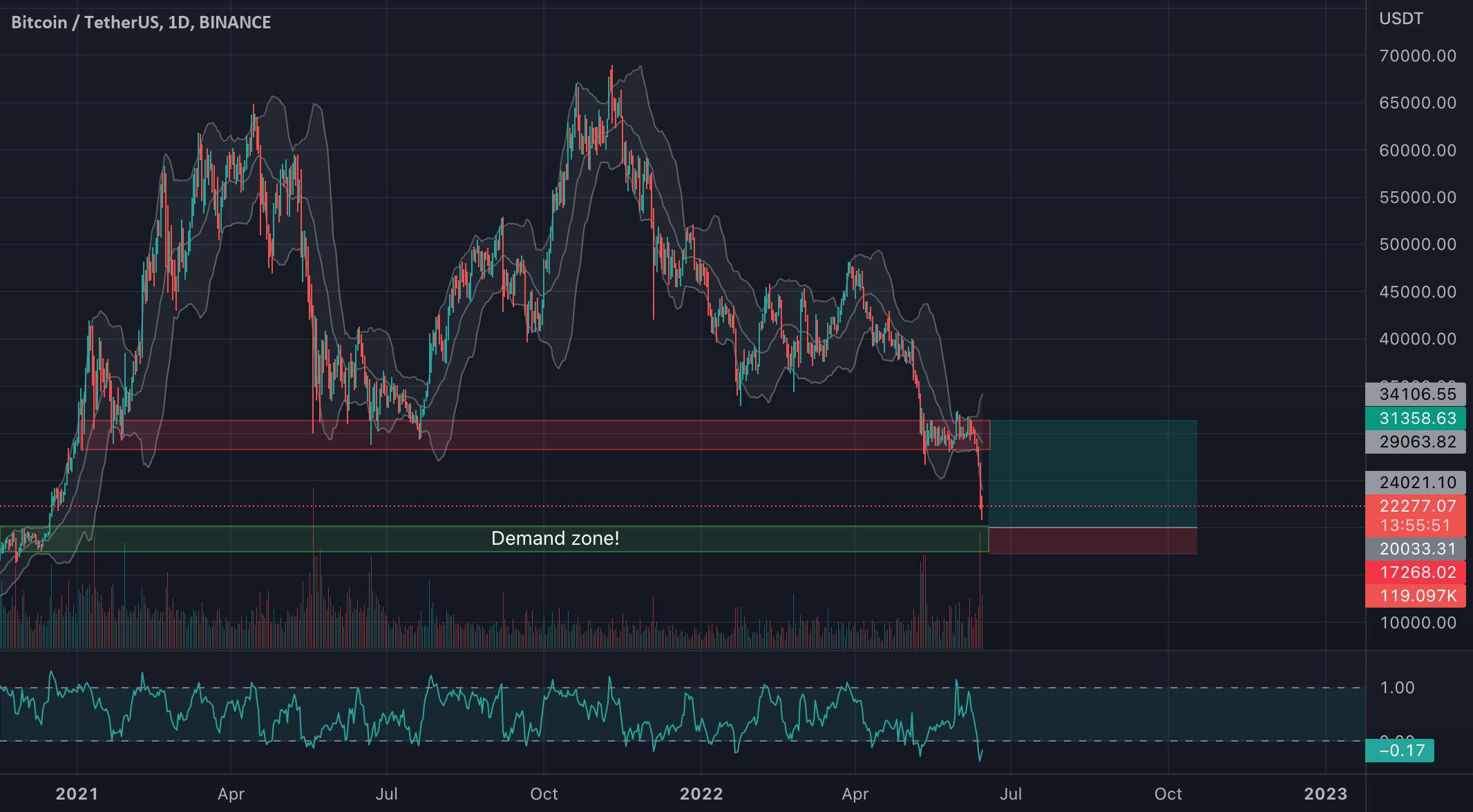Click the 45000.00 price axis tick
1473x812 pixels.
(x=1418, y=292)
